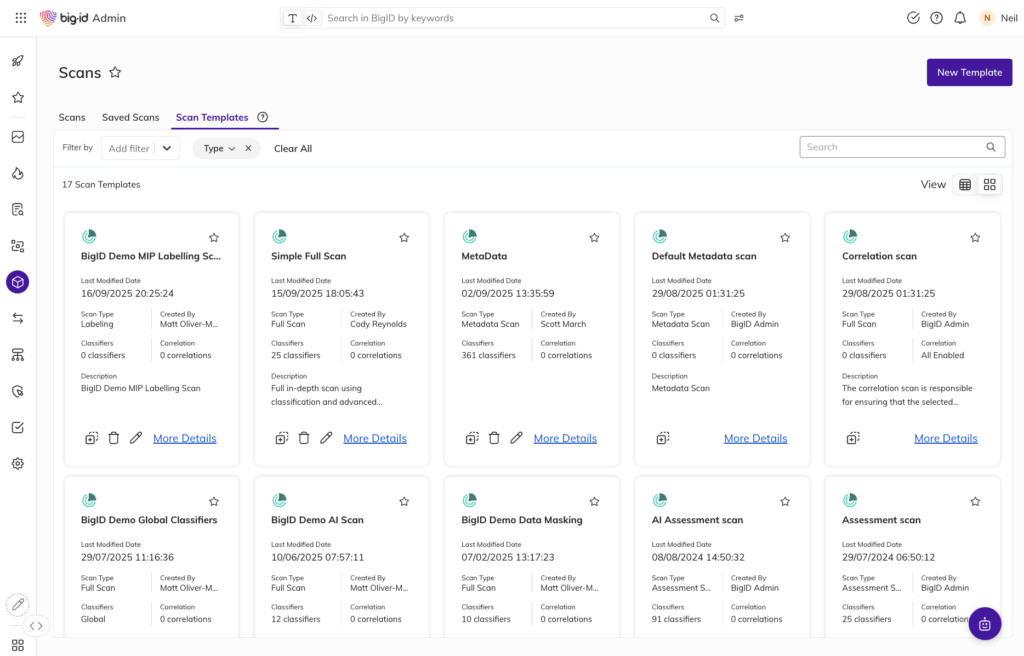Click the scan templates search field
1024x656 pixels.
[x=893, y=147]
